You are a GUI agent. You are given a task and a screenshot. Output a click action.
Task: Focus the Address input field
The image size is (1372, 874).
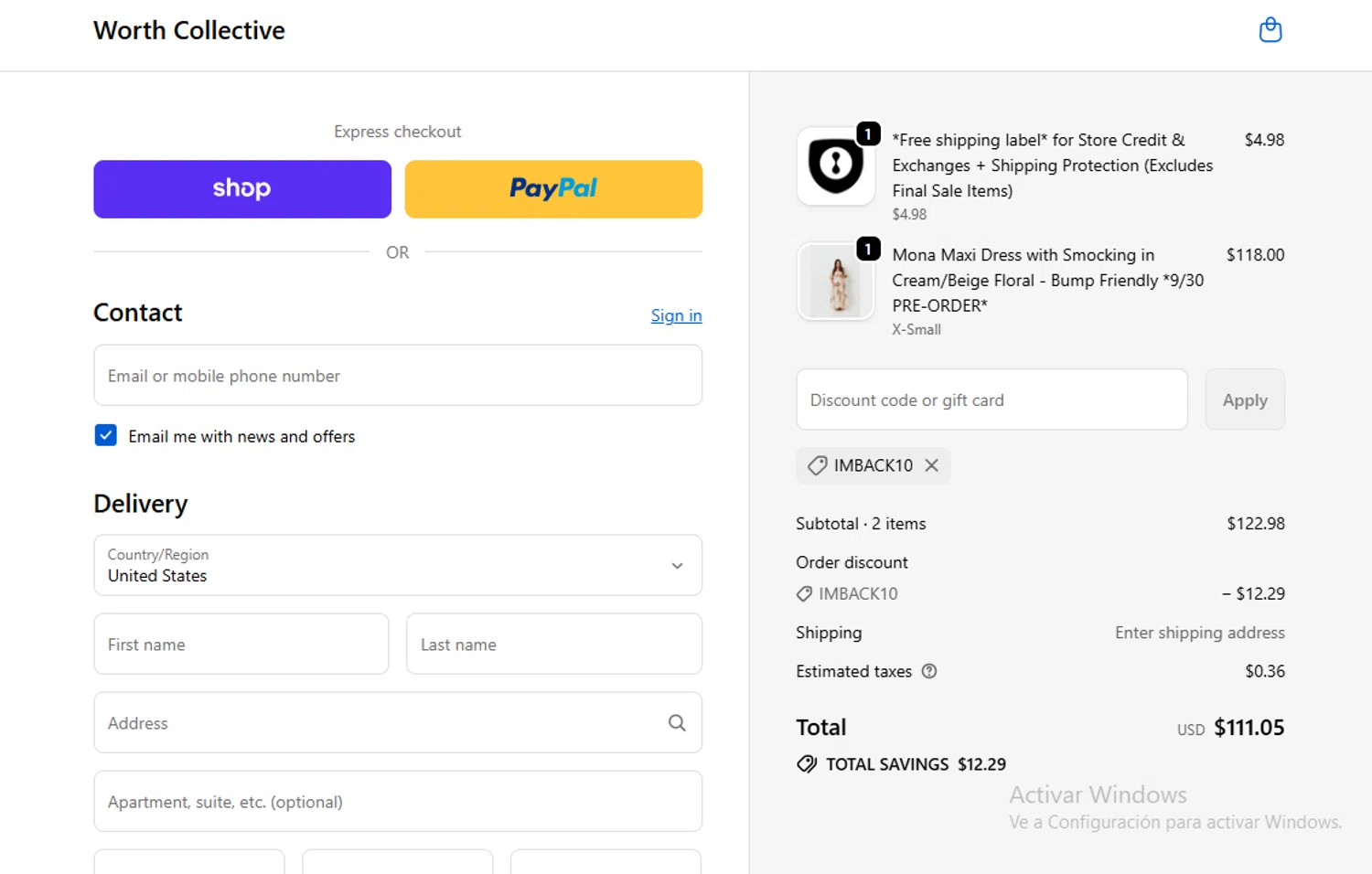coord(398,722)
